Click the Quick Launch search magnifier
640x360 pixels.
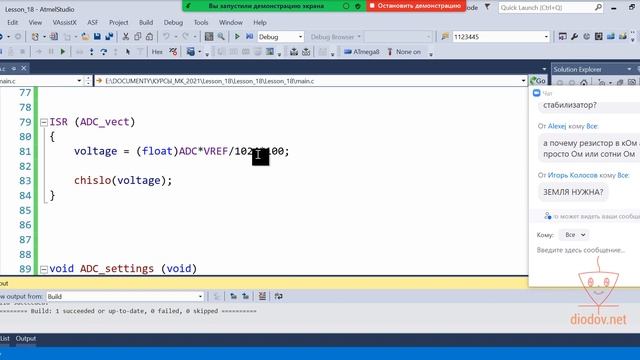[x=598, y=7]
